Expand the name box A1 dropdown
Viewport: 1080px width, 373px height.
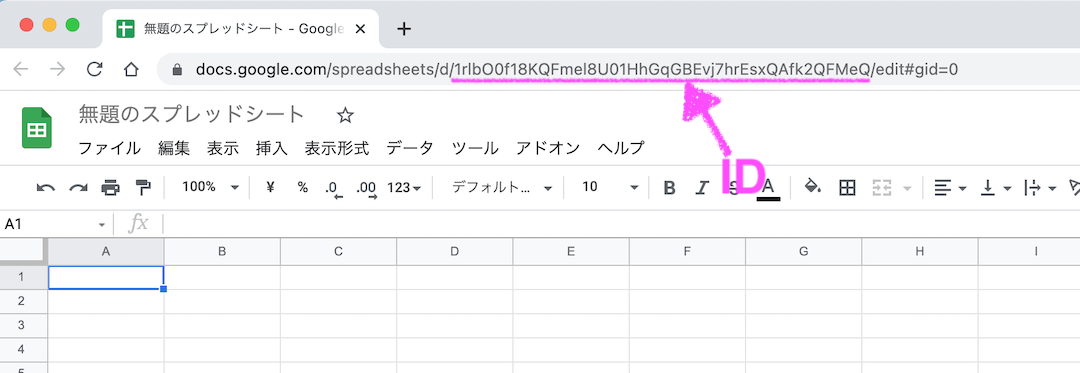click(x=102, y=225)
